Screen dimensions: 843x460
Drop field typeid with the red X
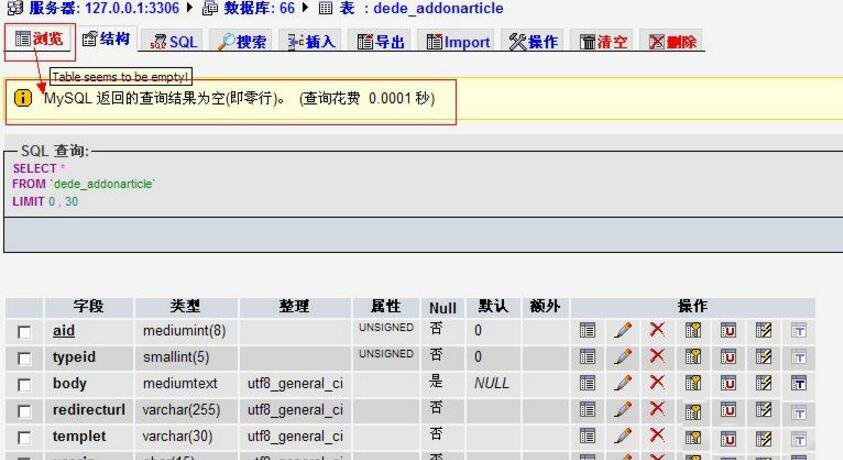coord(657,355)
